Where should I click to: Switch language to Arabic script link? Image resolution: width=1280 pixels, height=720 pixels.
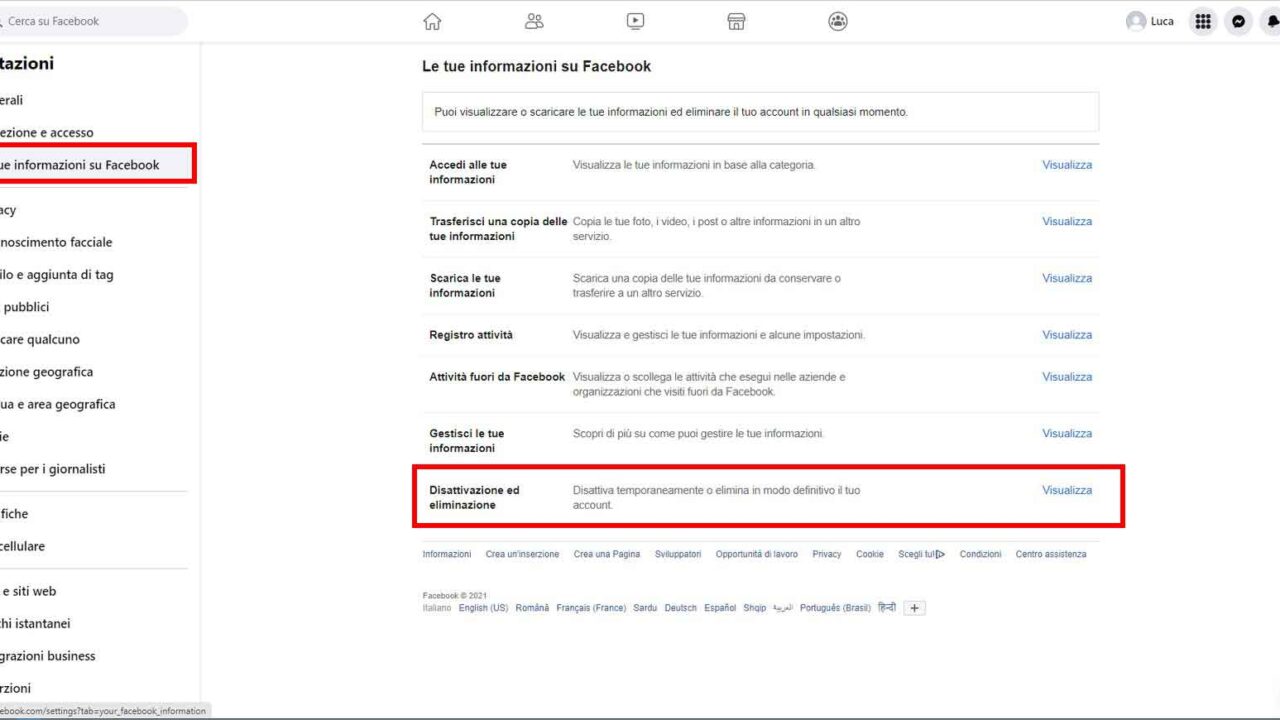(x=783, y=608)
